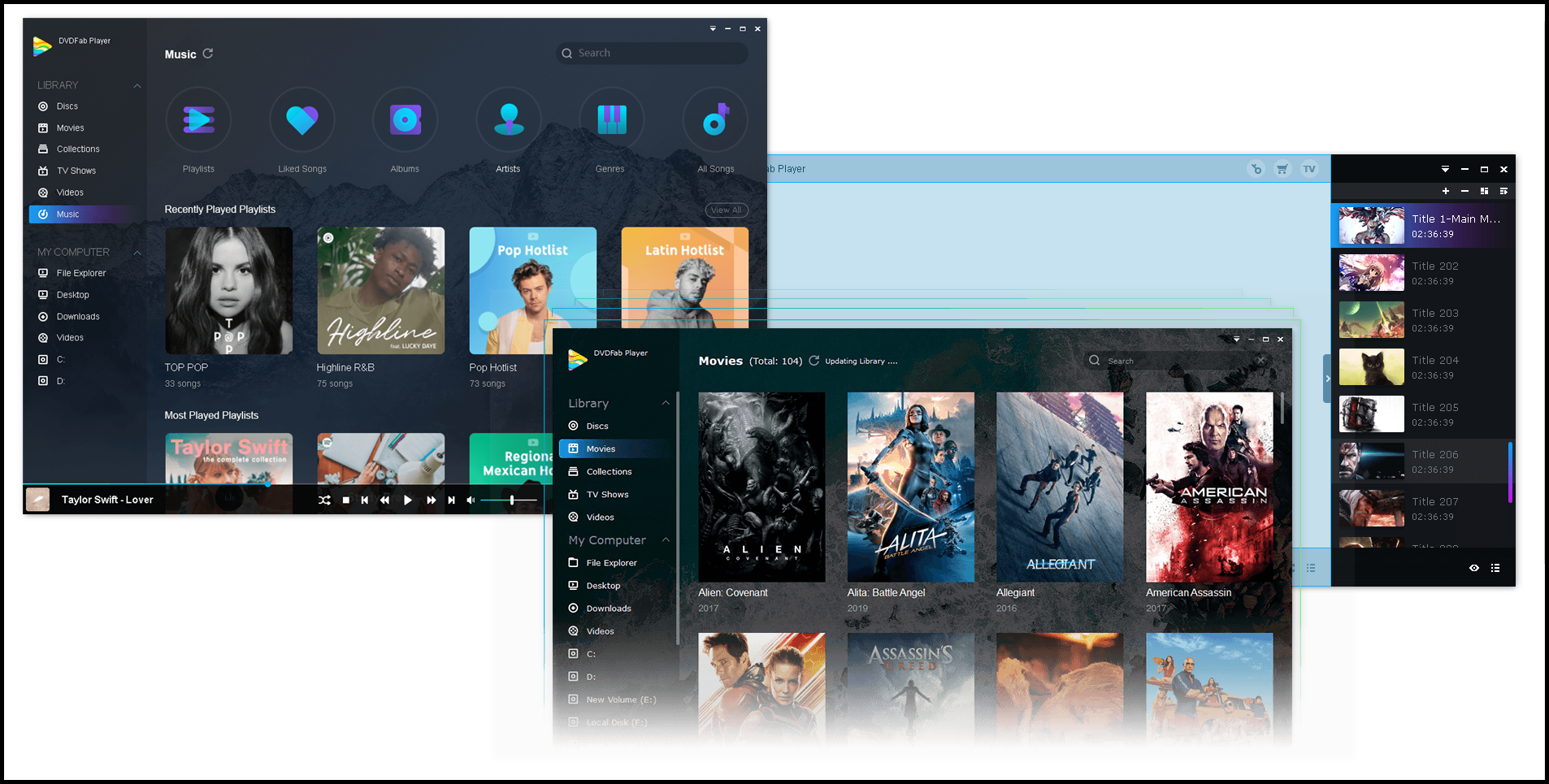Viewport: 1549px width, 784px height.
Task: Collapse the playlist panel with side arrow
Action: 1327,379
